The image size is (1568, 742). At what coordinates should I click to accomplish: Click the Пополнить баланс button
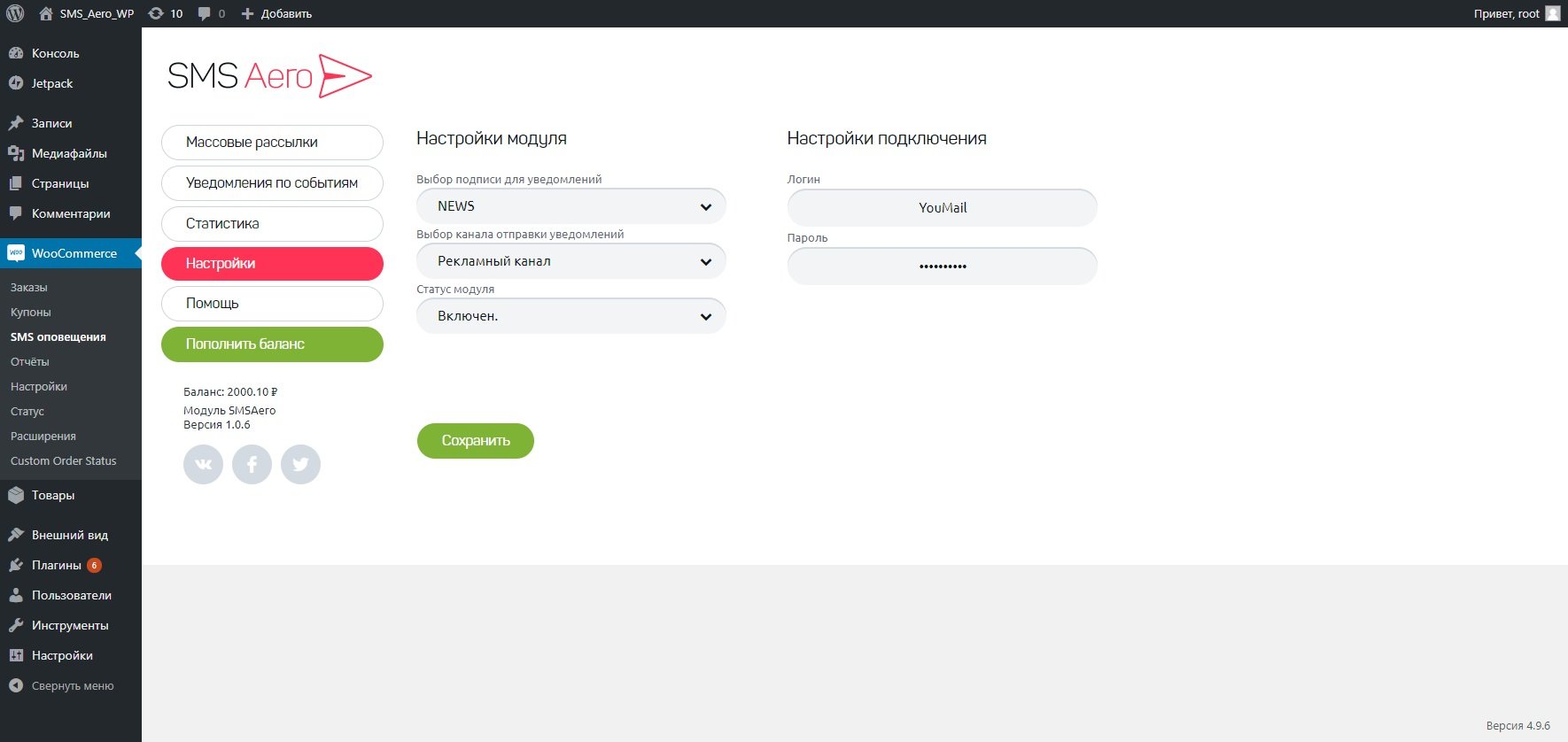tap(272, 344)
